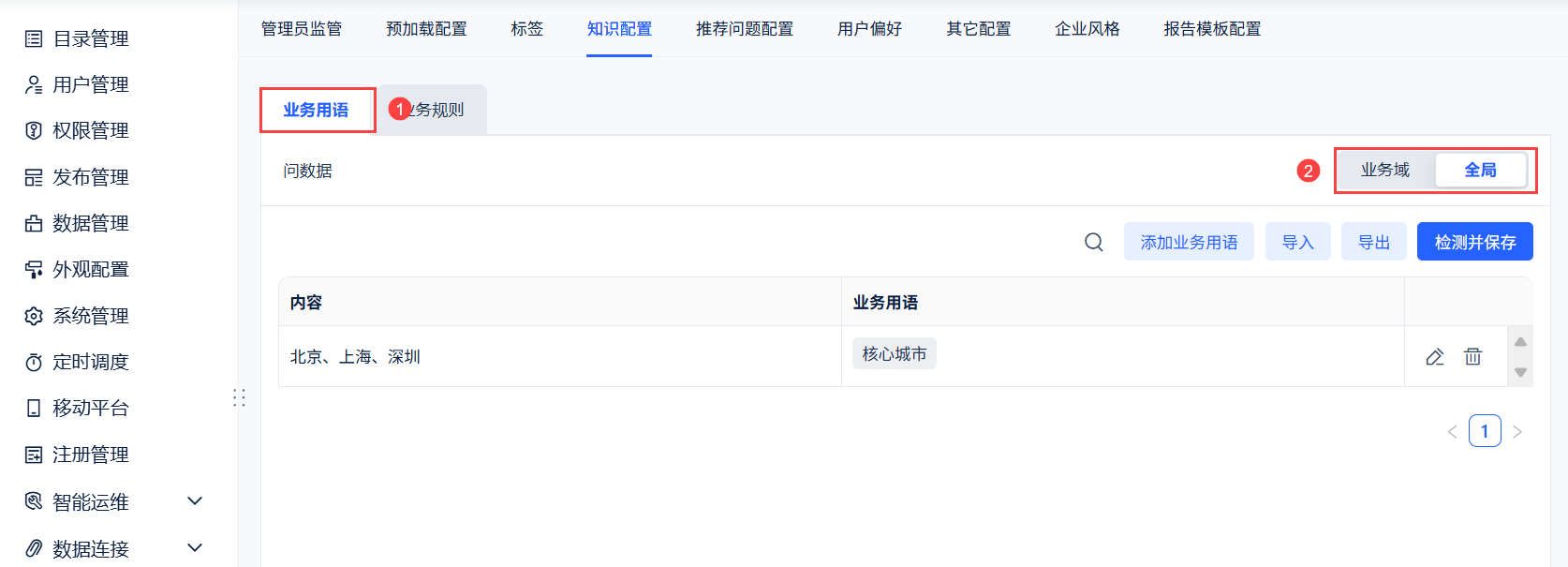1568x567 pixels.
Task: Switch scope toggle to 业务域
Action: click(1384, 171)
